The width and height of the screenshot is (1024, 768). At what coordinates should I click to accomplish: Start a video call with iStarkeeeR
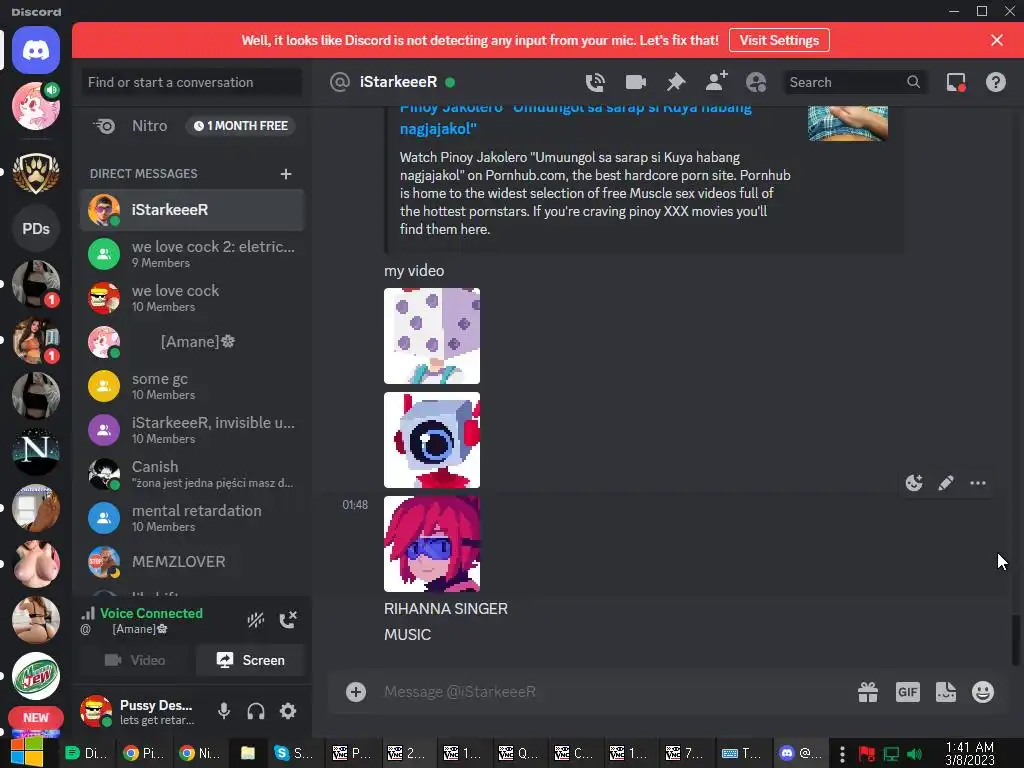pyautogui.click(x=635, y=82)
